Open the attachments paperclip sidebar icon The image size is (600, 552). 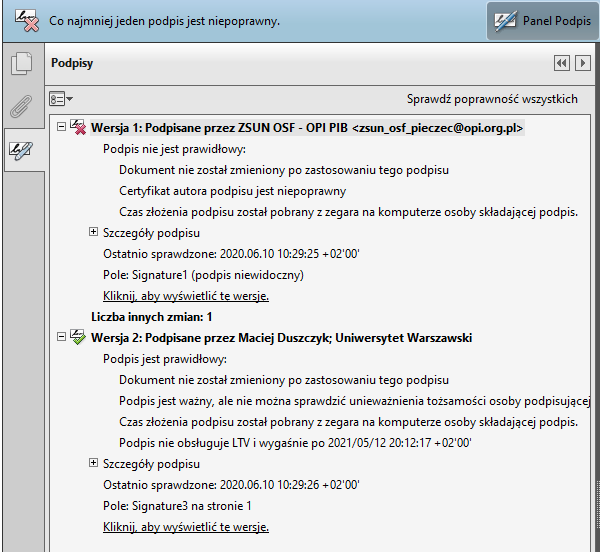21,106
